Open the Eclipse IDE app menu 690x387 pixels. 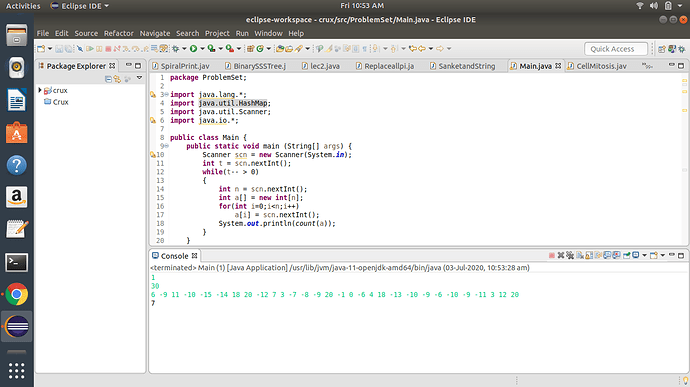point(80,6)
